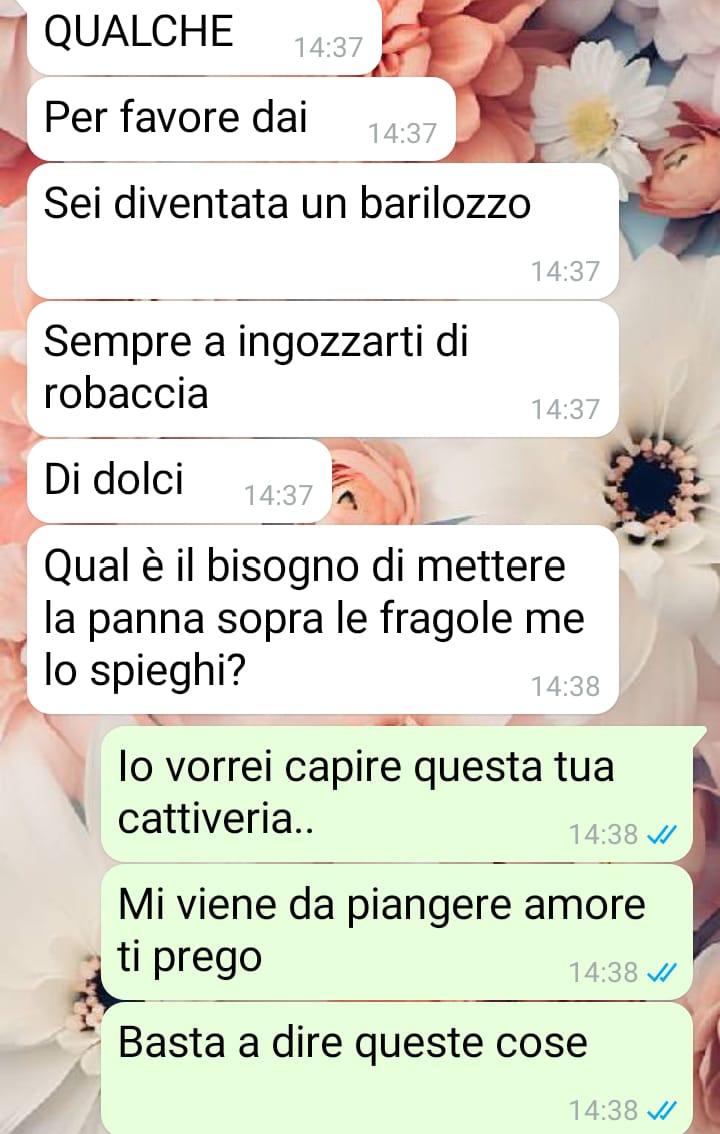Tap the 'Io vorrei capire questa tua cattiveria' reply

tap(396, 794)
